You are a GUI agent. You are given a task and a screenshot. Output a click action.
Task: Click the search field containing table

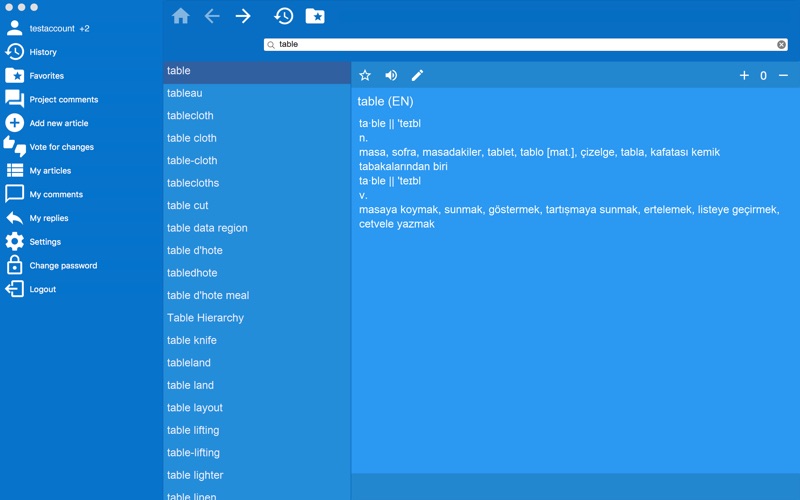coord(526,44)
